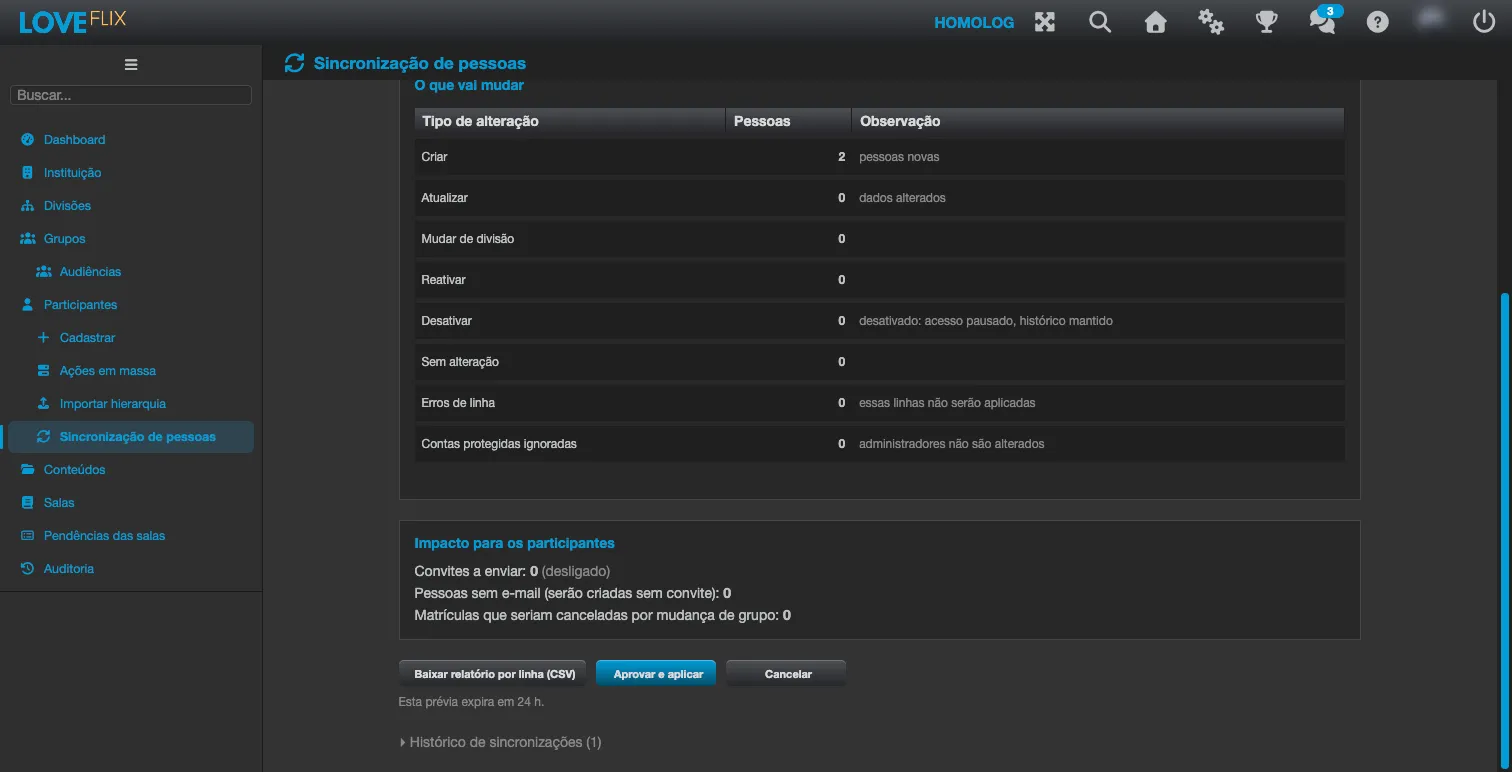Image resolution: width=1512 pixels, height=772 pixels.
Task: Go to home via house icon
Action: (x=1156, y=22)
